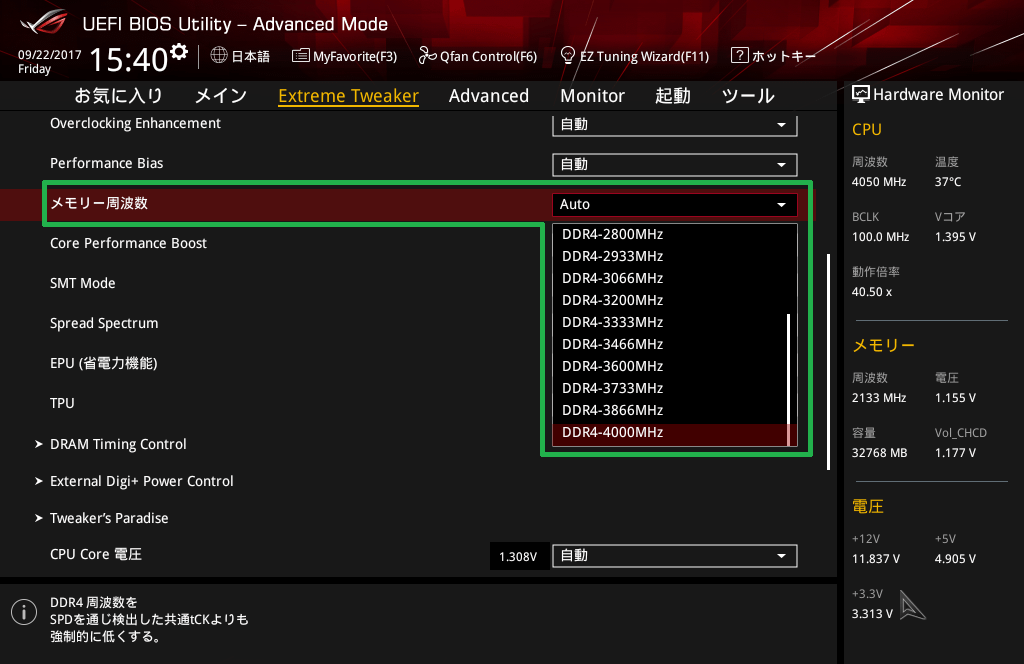Expand Tweaker's Paradise submenu
Screen dimensions: 1024x664
click(x=109, y=518)
